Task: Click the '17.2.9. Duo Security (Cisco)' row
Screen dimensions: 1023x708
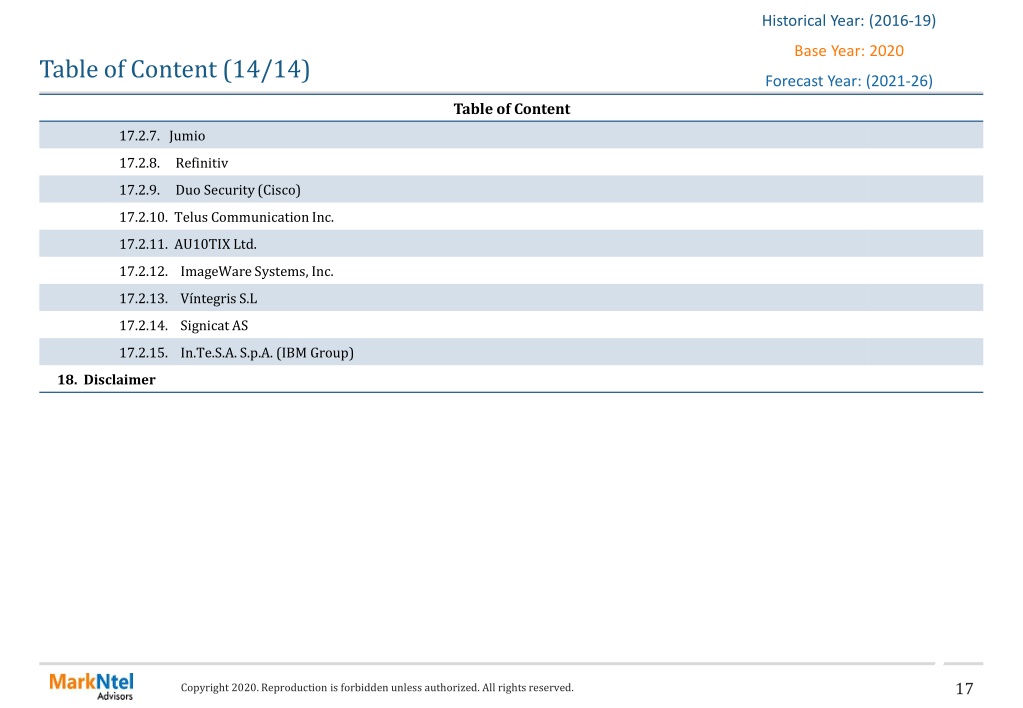Action: click(511, 190)
